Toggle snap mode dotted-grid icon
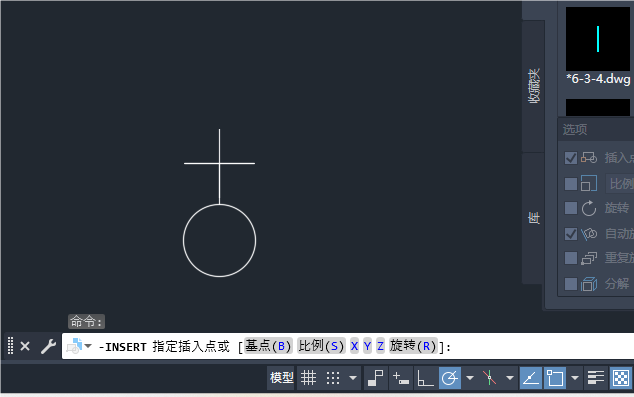This screenshot has height=397, width=634. (333, 378)
